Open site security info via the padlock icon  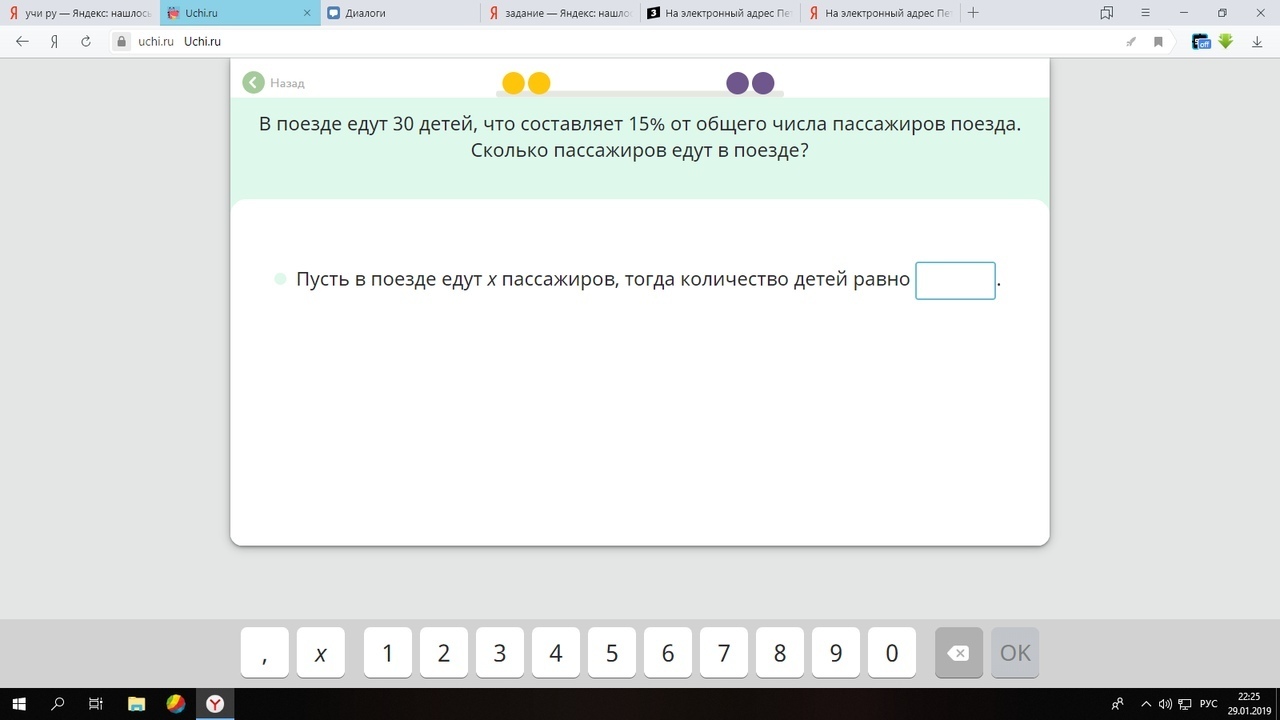pos(121,41)
